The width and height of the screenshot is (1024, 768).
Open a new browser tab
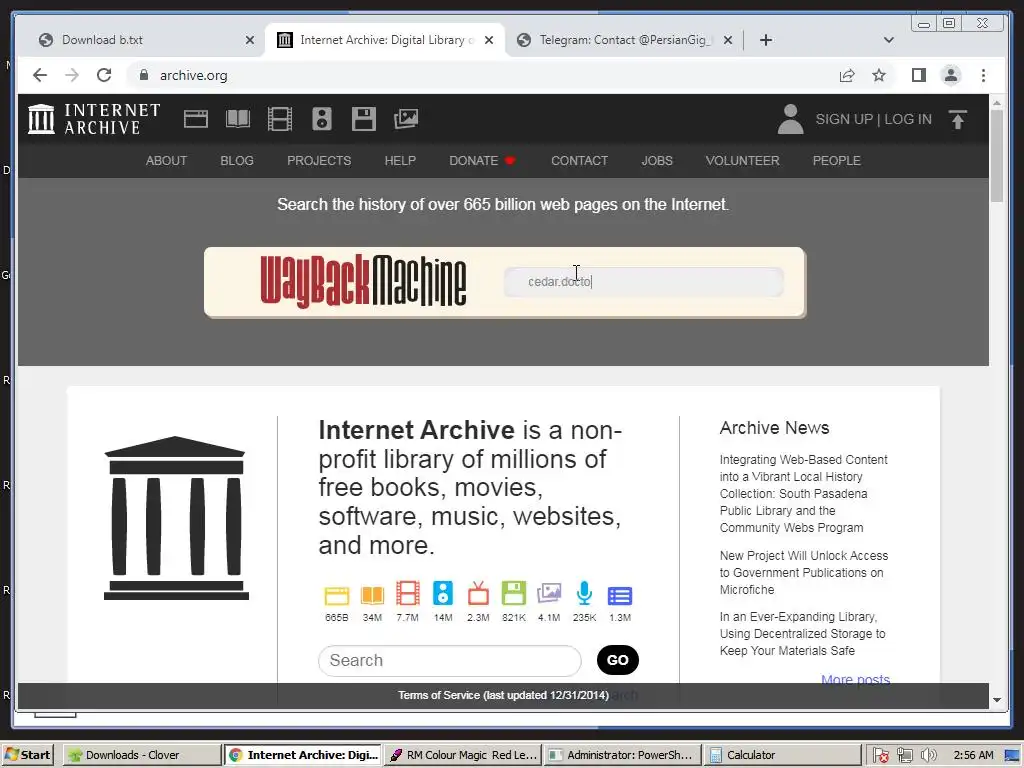766,40
